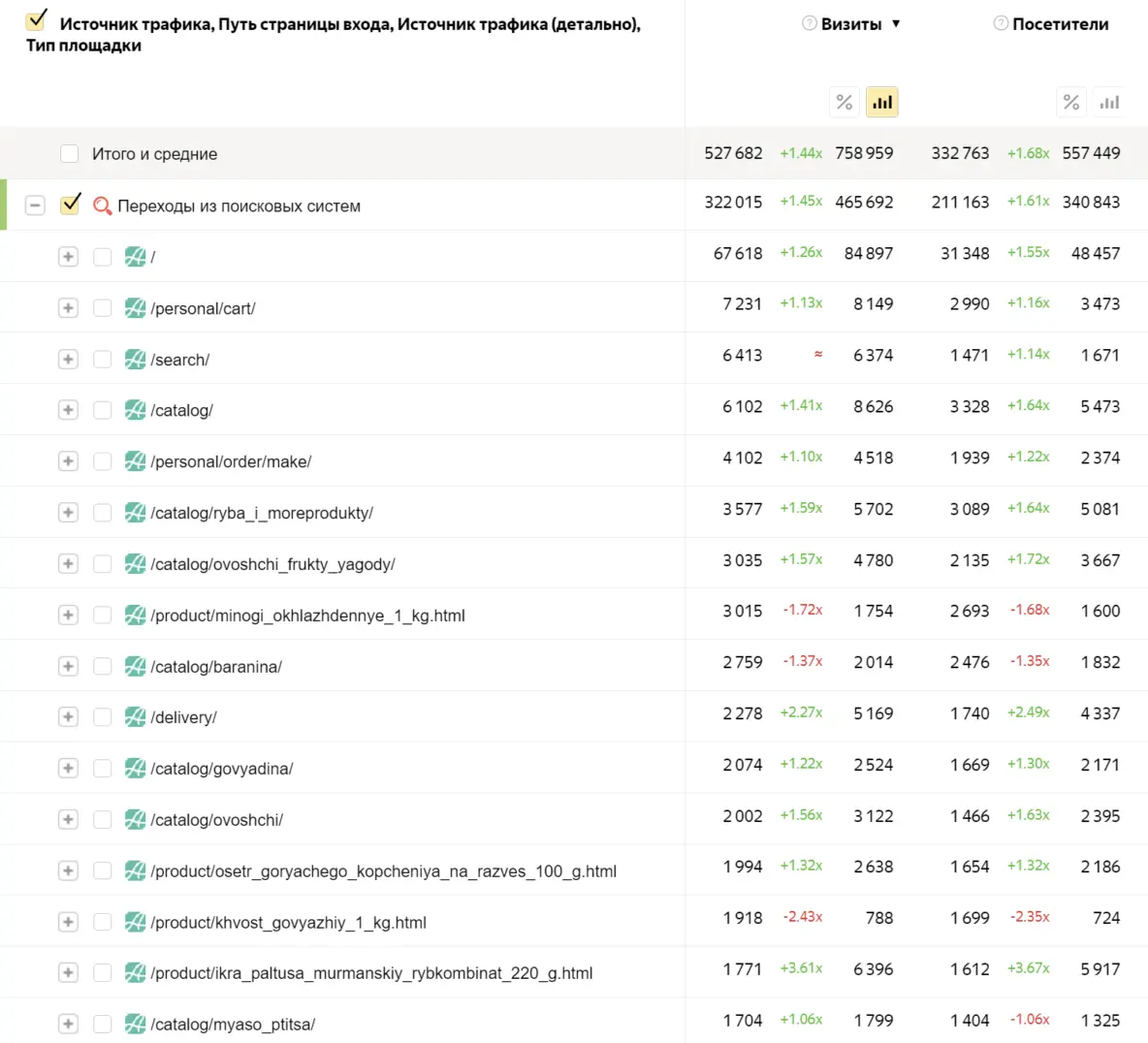This screenshot has width=1148, height=1043.
Task: Open the /catalog/myaso_ptitsa/ path link
Action: (x=233, y=1025)
